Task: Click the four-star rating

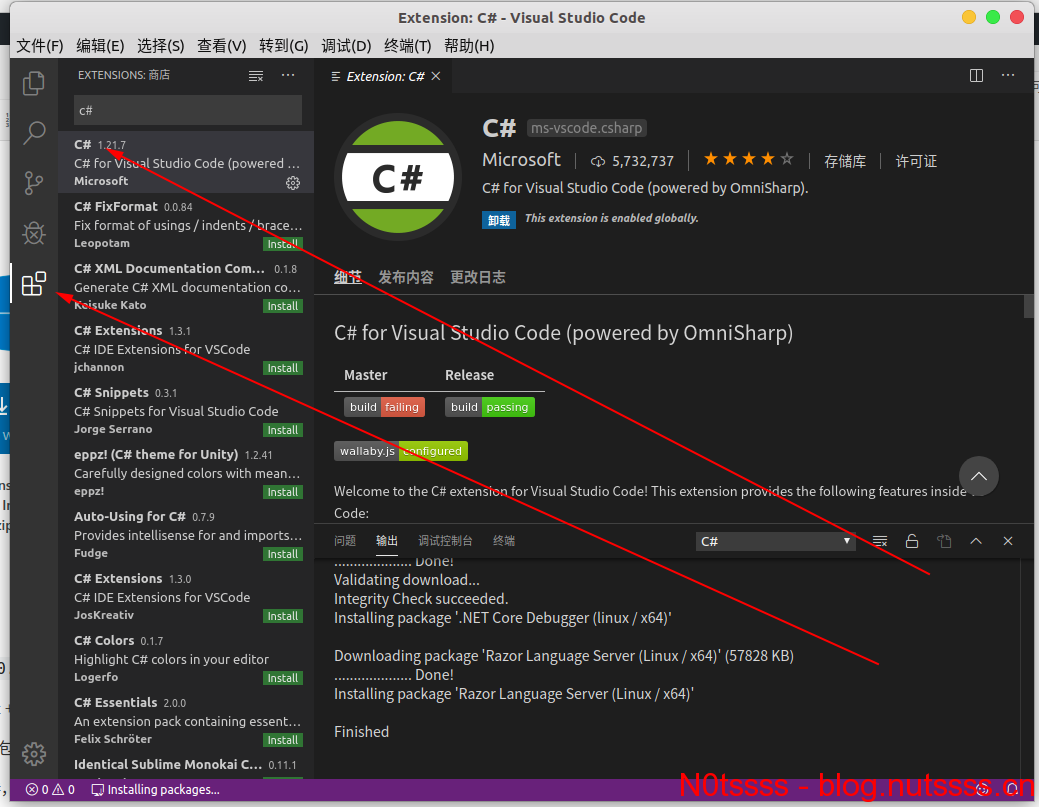Action: tap(748, 160)
